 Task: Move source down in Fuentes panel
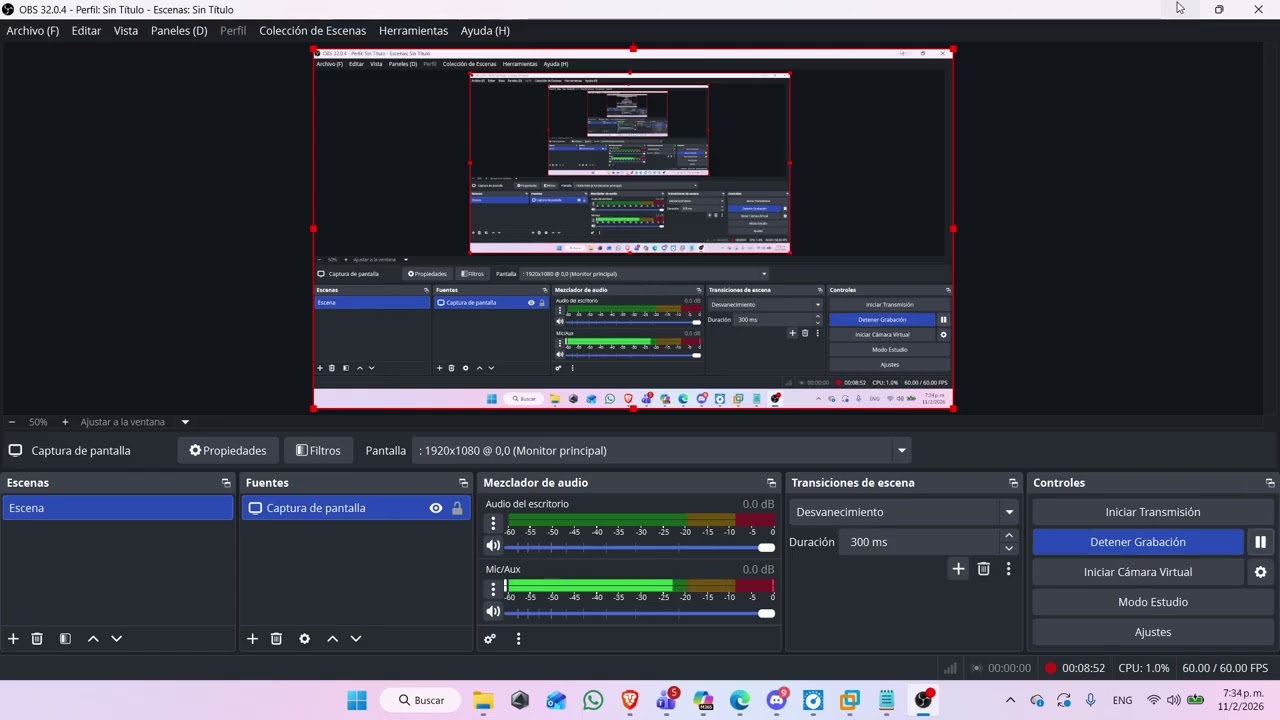355,639
